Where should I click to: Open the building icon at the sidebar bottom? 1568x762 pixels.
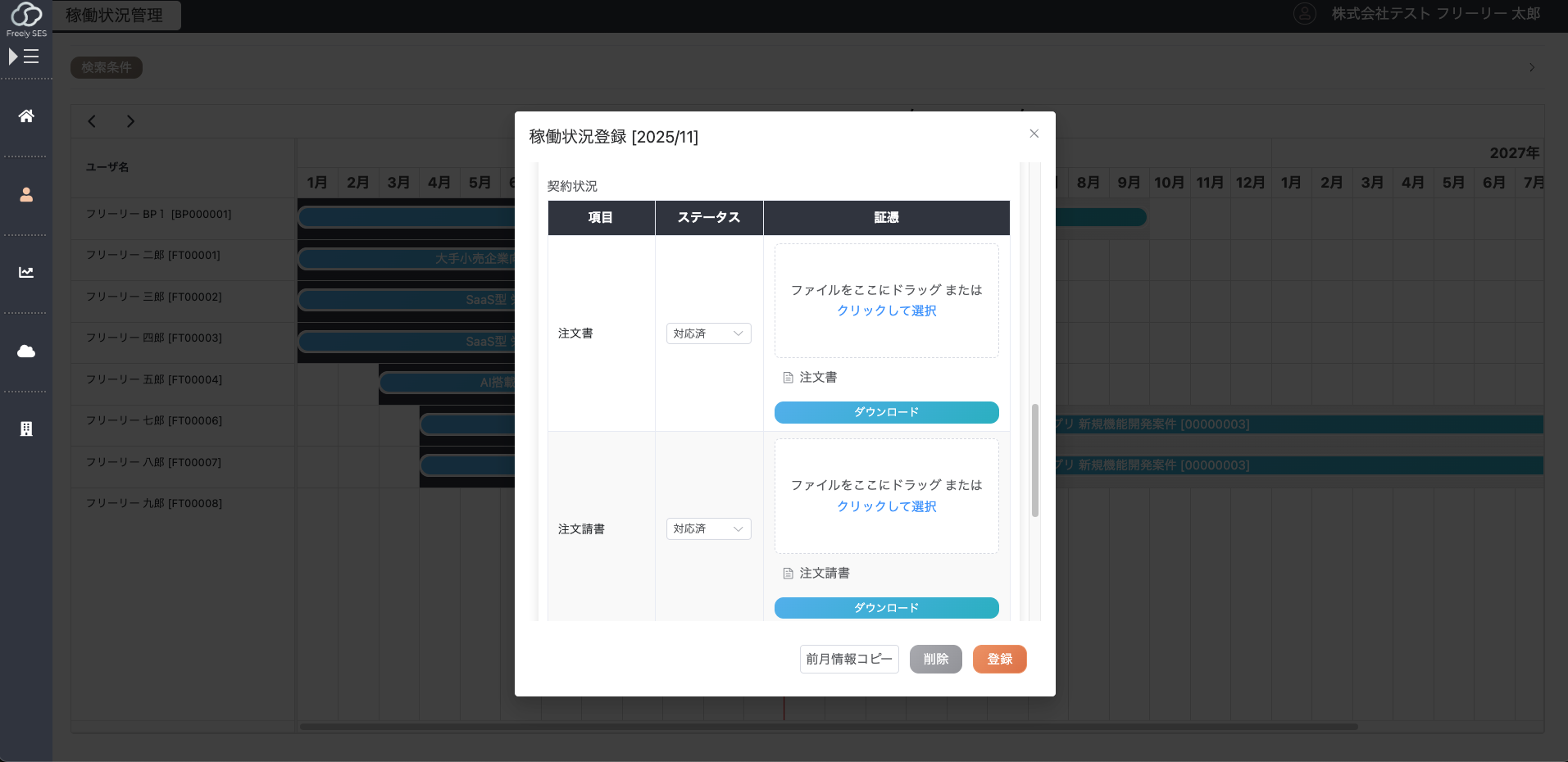pyautogui.click(x=25, y=429)
